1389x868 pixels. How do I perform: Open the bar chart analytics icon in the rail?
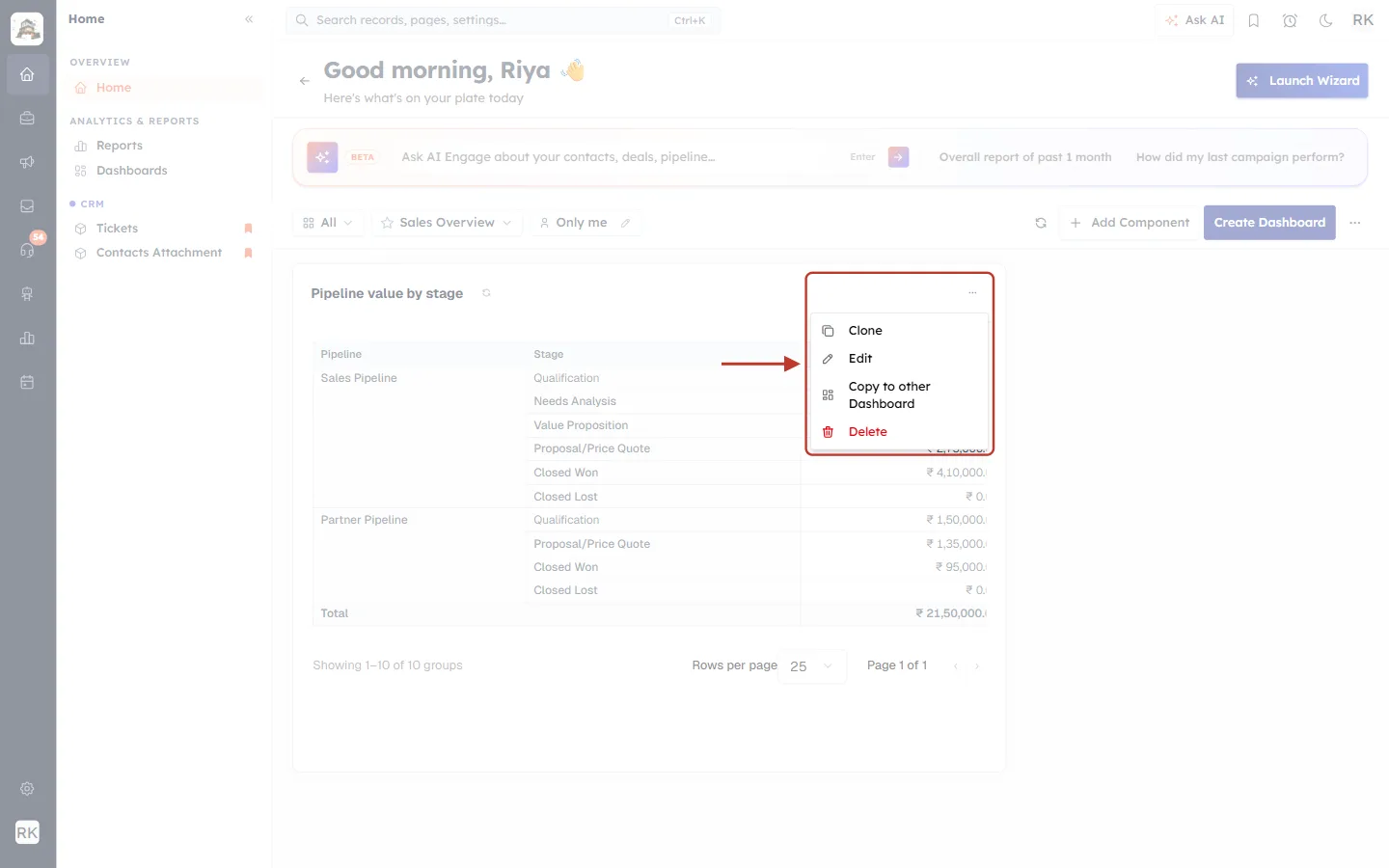coord(27,339)
